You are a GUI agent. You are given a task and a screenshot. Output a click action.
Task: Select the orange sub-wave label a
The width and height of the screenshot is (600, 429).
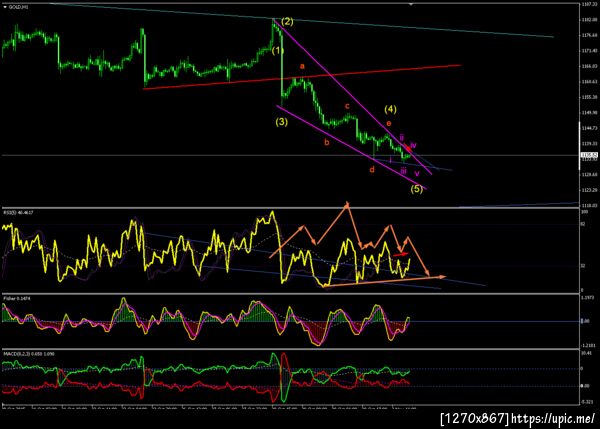[x=302, y=66]
